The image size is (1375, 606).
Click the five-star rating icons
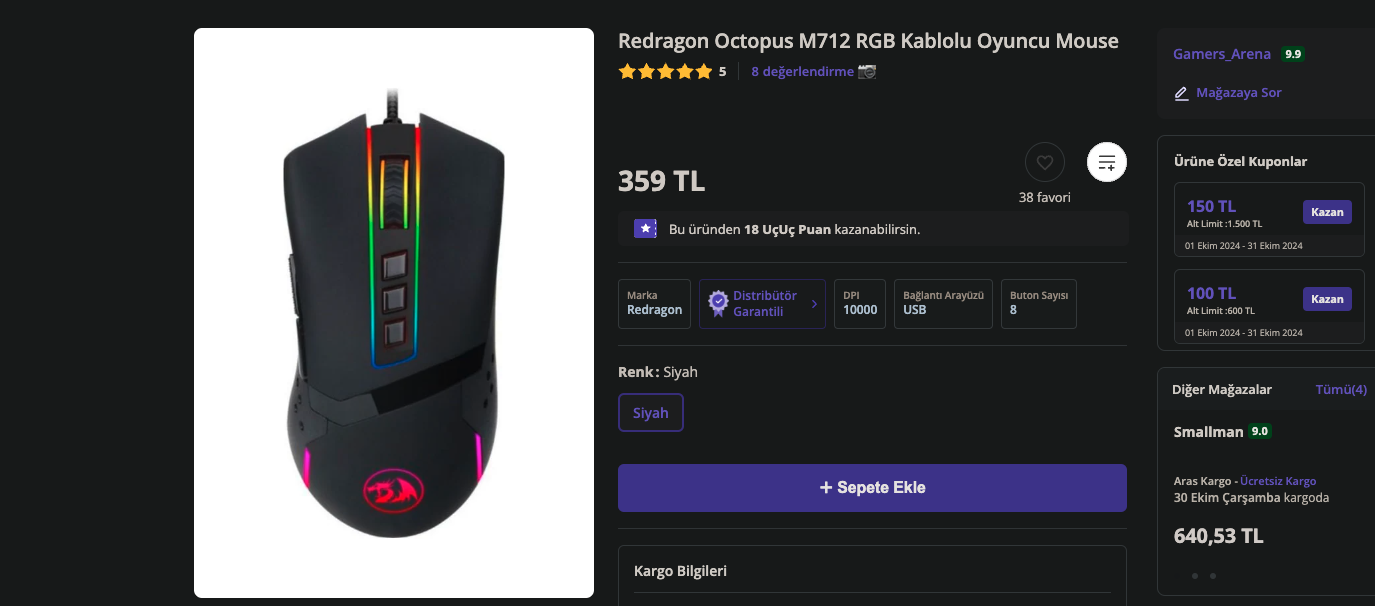(665, 71)
